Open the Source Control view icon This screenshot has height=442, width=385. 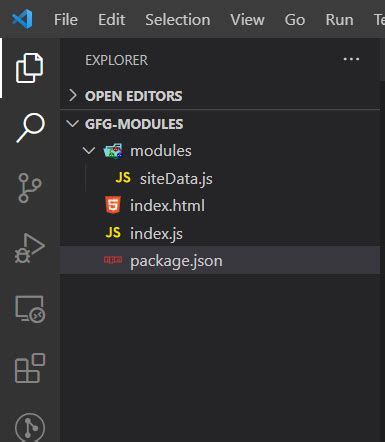(x=29, y=188)
